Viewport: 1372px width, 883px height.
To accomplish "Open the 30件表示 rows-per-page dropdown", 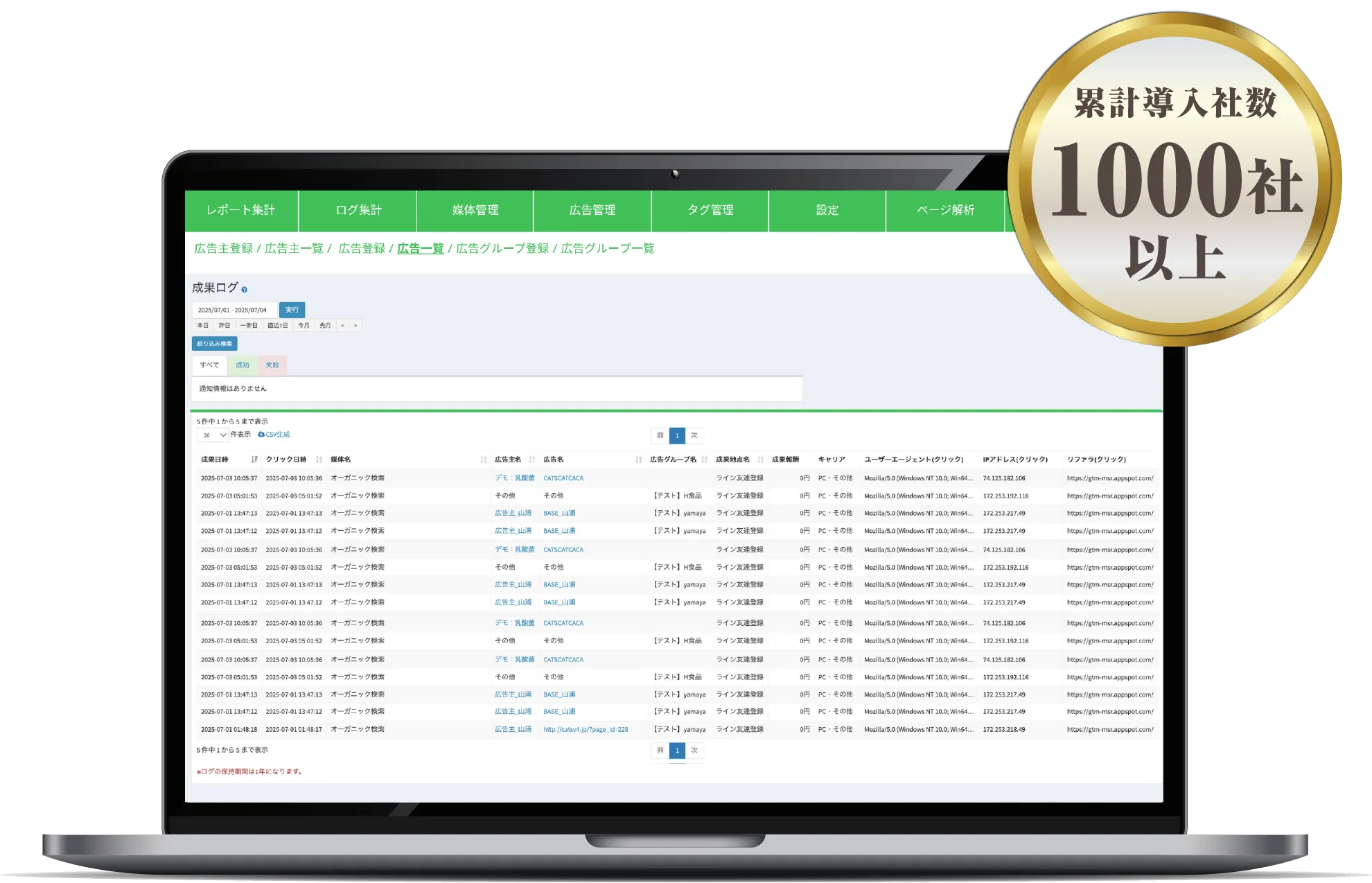I will [x=212, y=435].
